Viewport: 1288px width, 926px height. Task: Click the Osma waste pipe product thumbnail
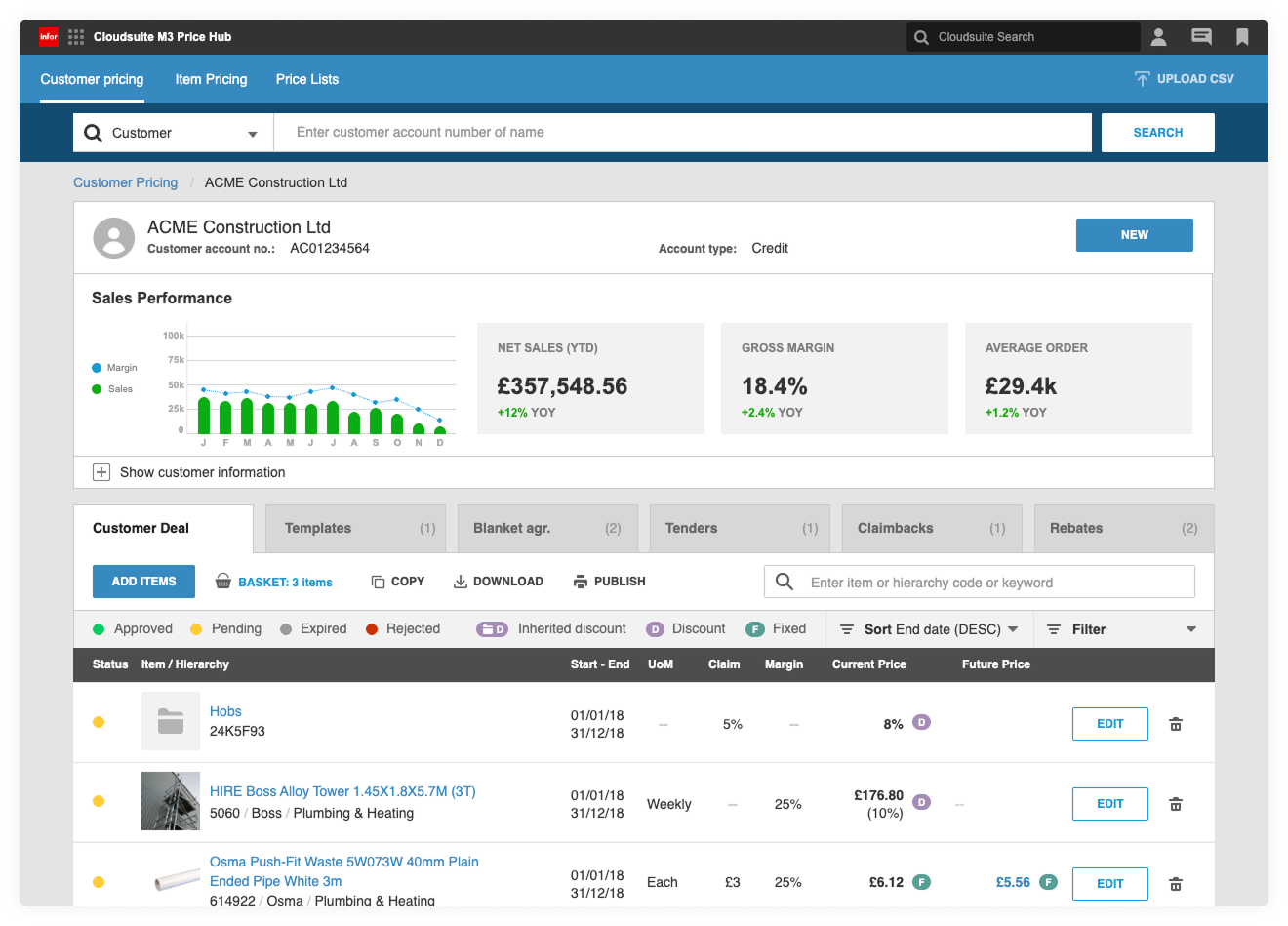[177, 881]
